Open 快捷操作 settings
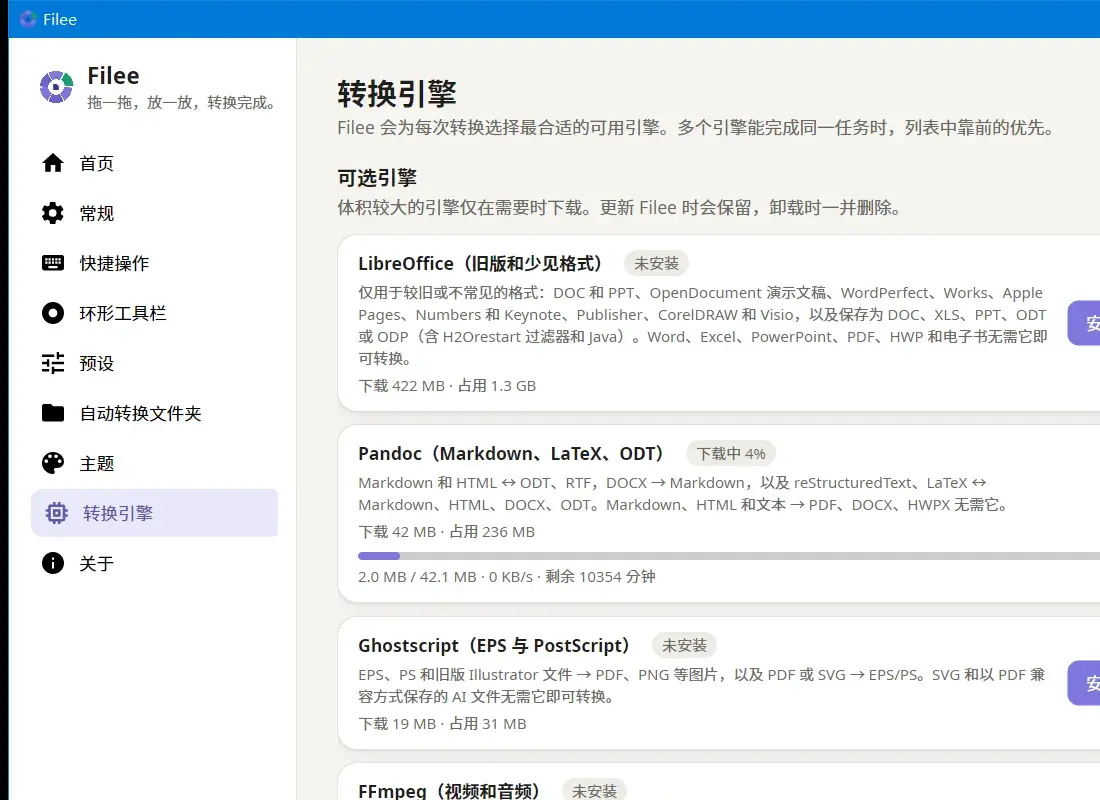This screenshot has width=1100, height=800. (x=154, y=263)
